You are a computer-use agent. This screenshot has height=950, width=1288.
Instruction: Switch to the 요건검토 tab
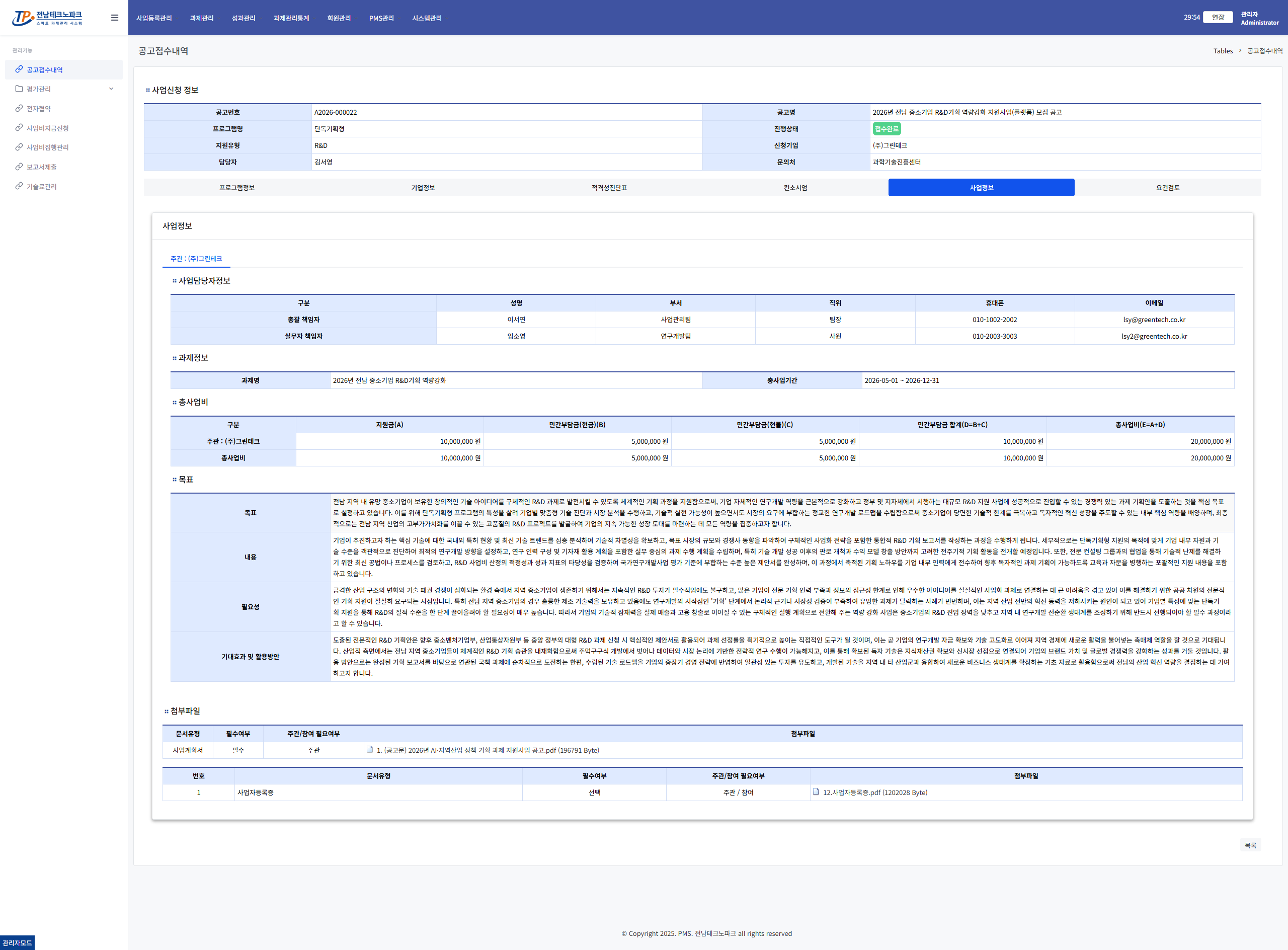[1168, 188]
